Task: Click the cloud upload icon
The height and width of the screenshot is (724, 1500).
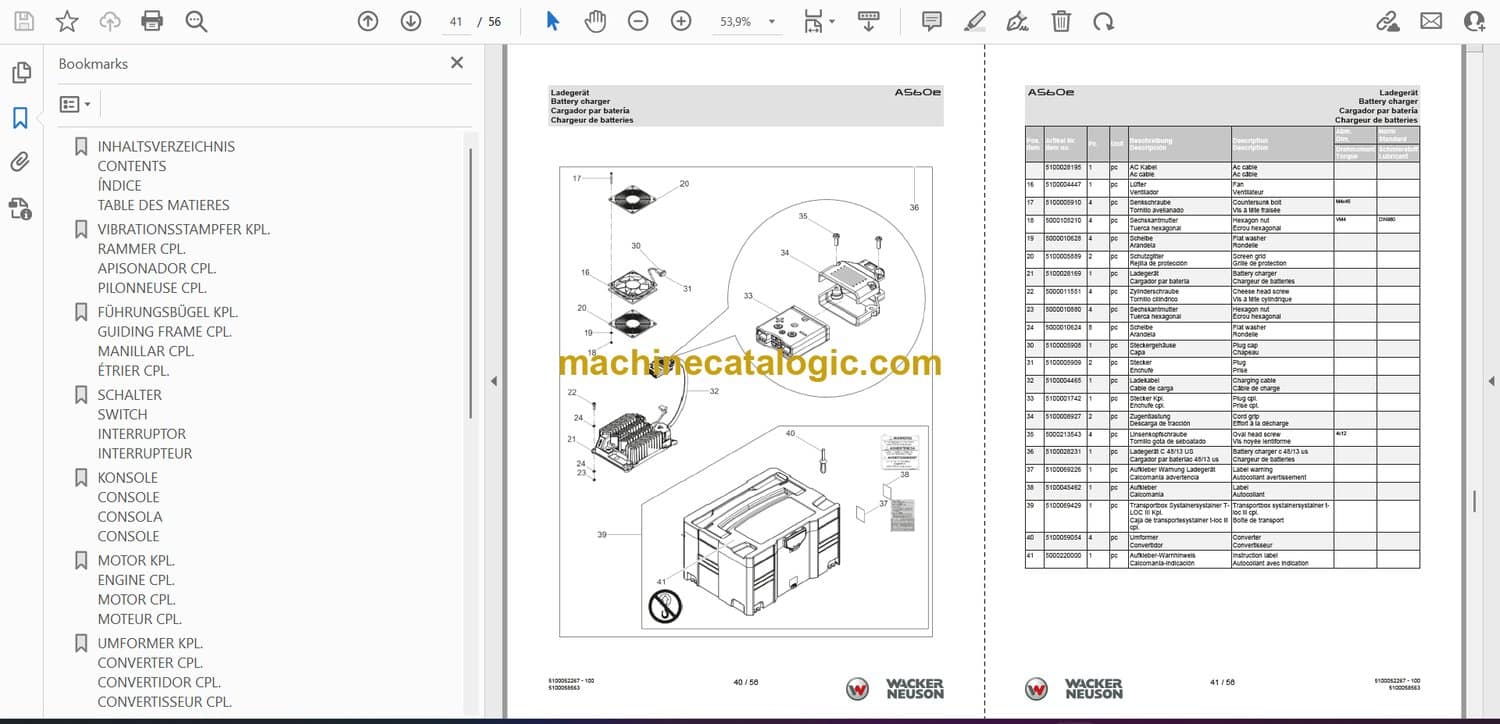Action: (x=110, y=21)
